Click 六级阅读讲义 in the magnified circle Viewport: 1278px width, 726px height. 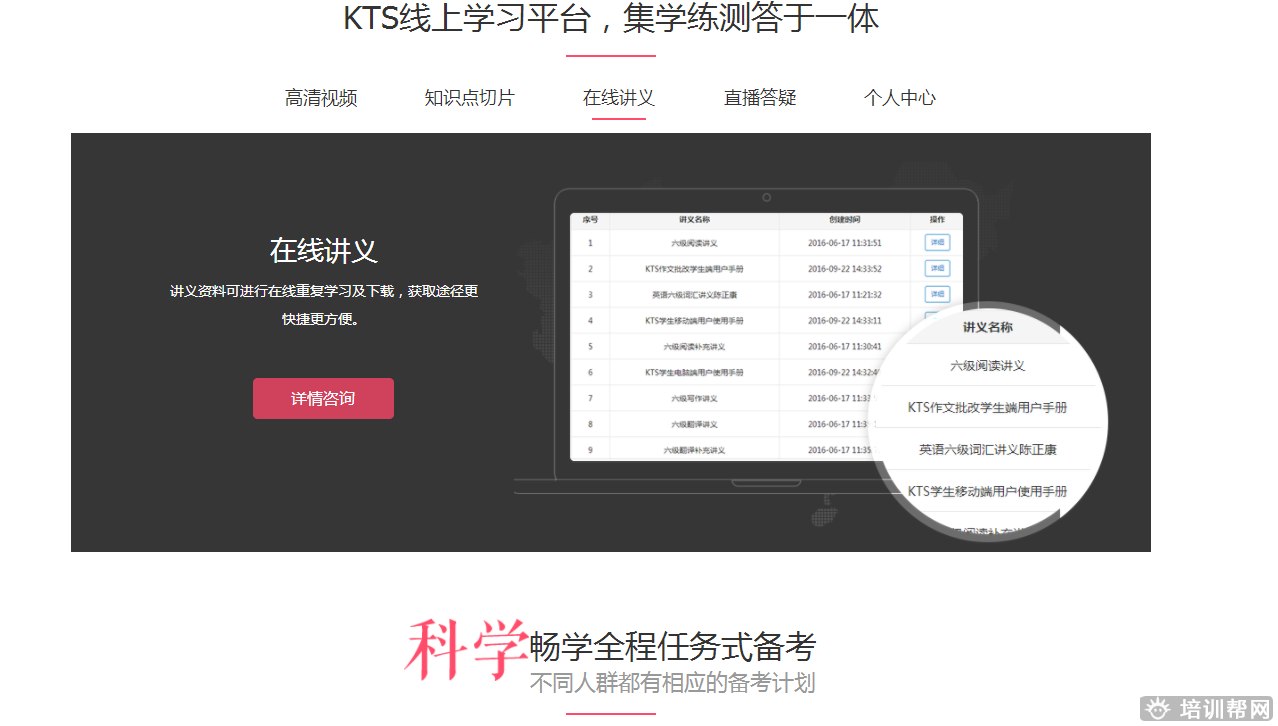(987, 366)
